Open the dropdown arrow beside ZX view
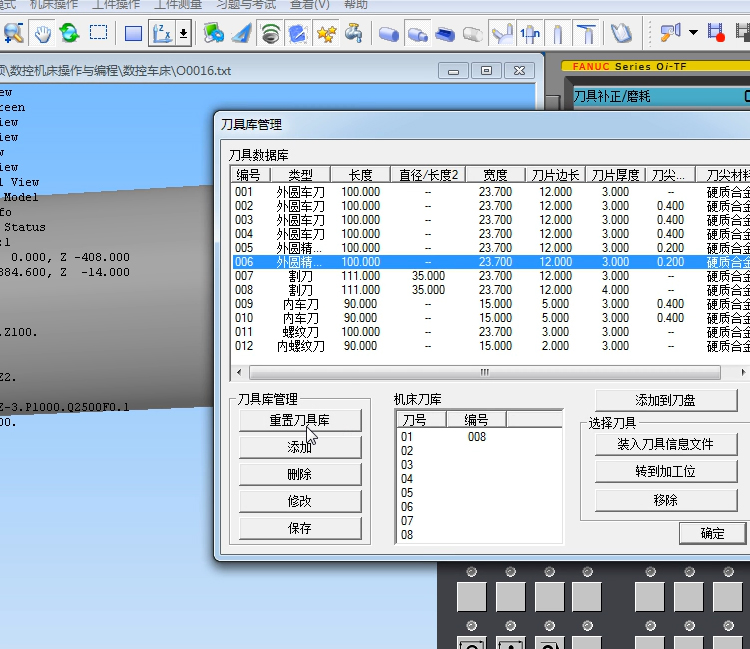Image resolution: width=750 pixels, height=649 pixels. 183,33
